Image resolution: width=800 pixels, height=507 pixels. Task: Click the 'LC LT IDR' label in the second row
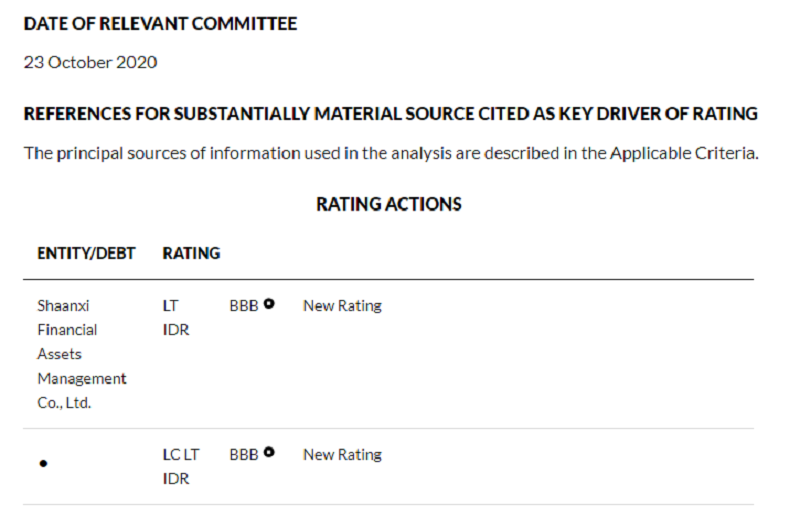tap(181, 466)
